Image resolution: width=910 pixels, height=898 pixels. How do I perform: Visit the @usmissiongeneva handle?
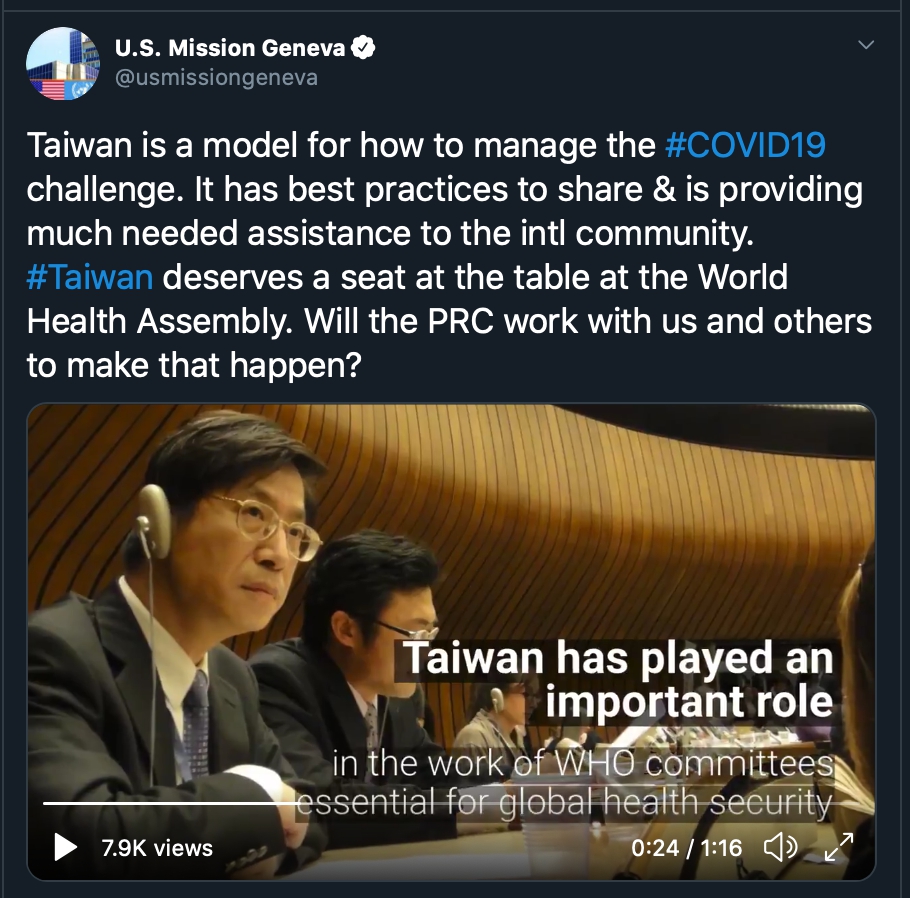pos(216,78)
